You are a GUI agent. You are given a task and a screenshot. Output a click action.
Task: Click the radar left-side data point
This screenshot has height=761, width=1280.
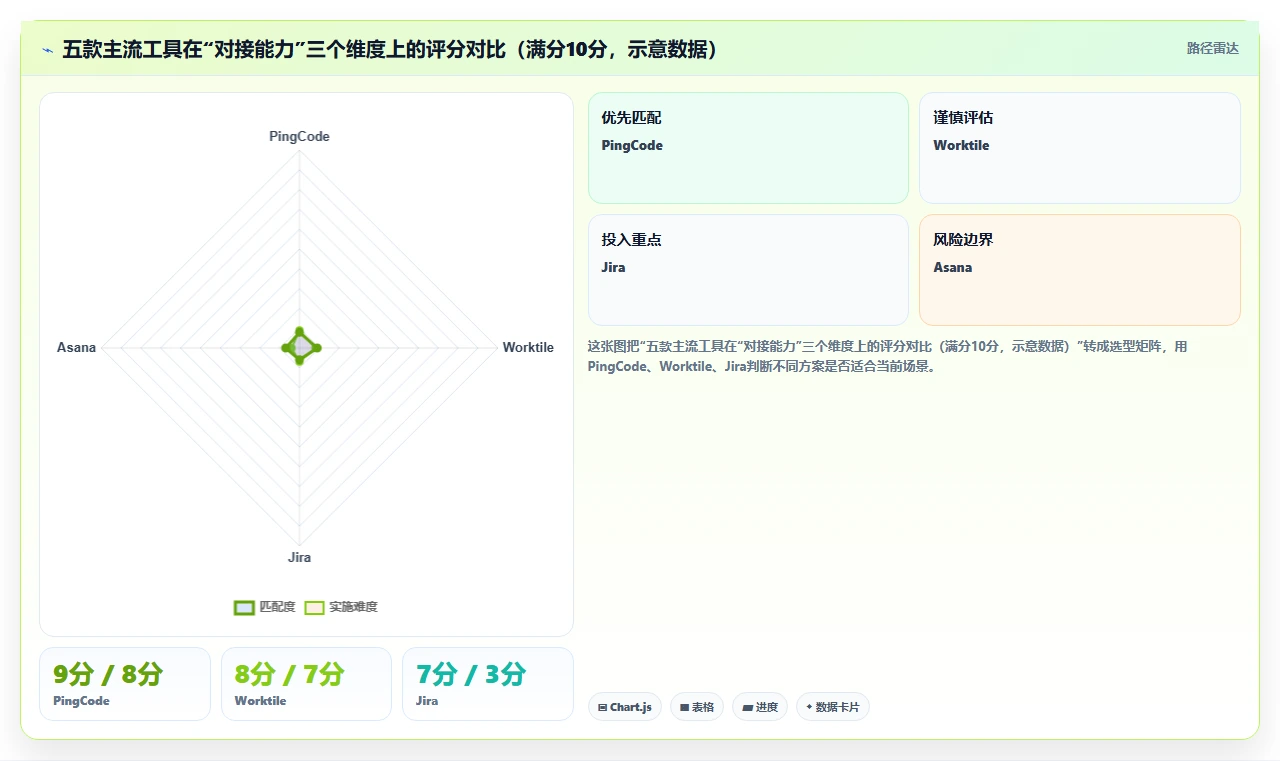pyautogui.click(x=284, y=348)
